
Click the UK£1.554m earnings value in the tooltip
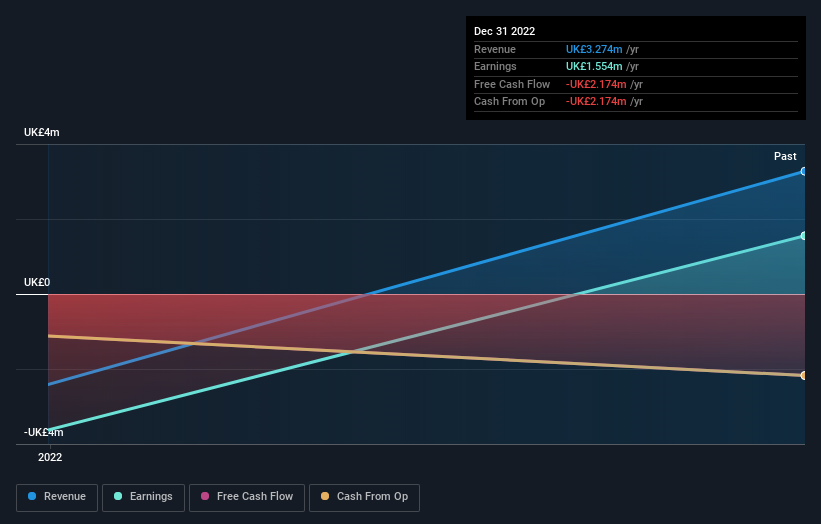[594, 66]
